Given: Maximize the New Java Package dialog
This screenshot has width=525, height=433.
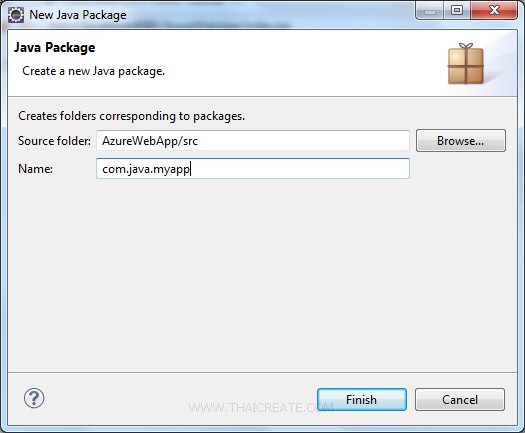Looking at the screenshot, I should coord(457,10).
